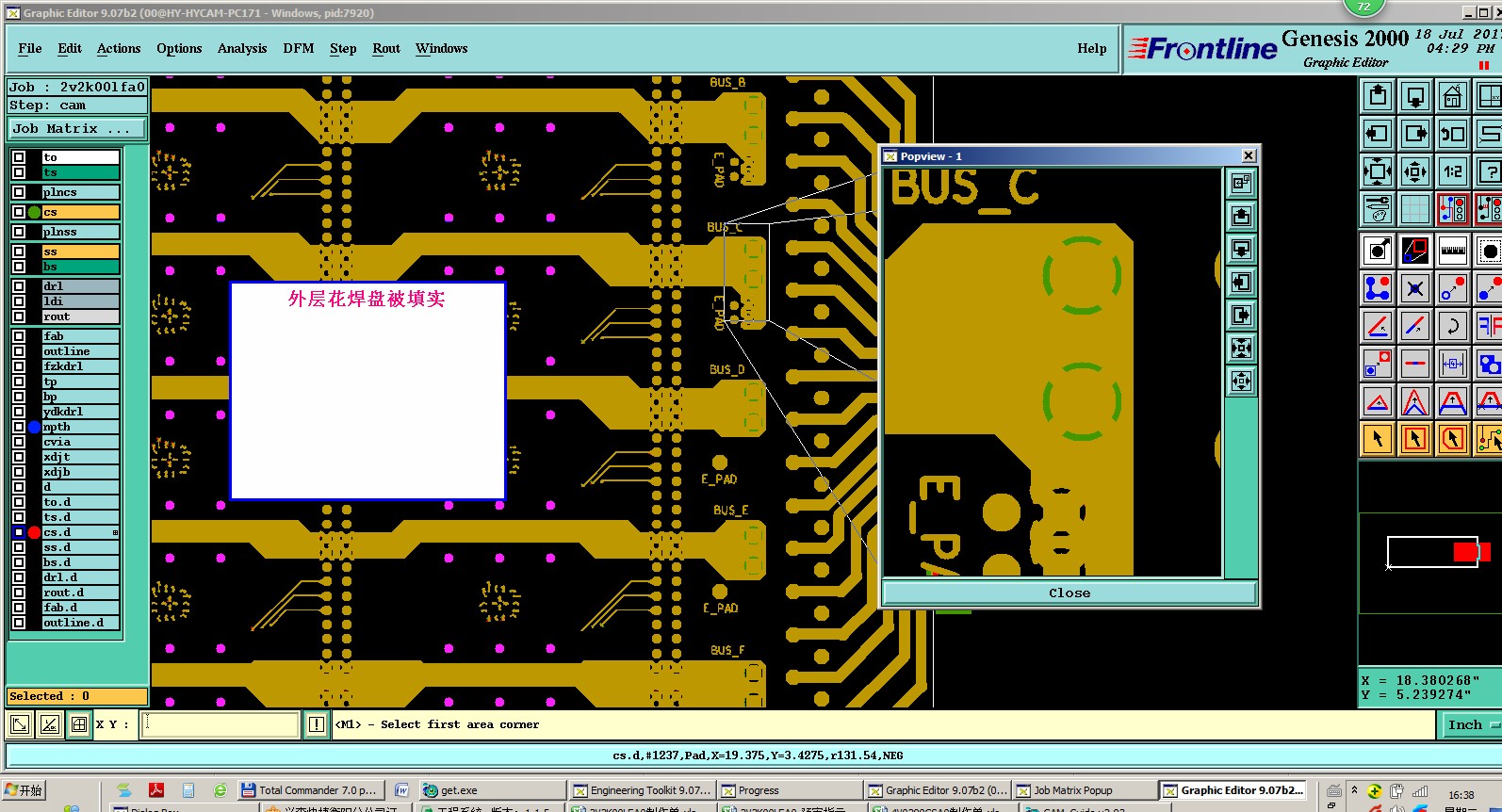Click the XY coordinate input field
Viewport: 1502px width, 812px height.
(x=220, y=724)
